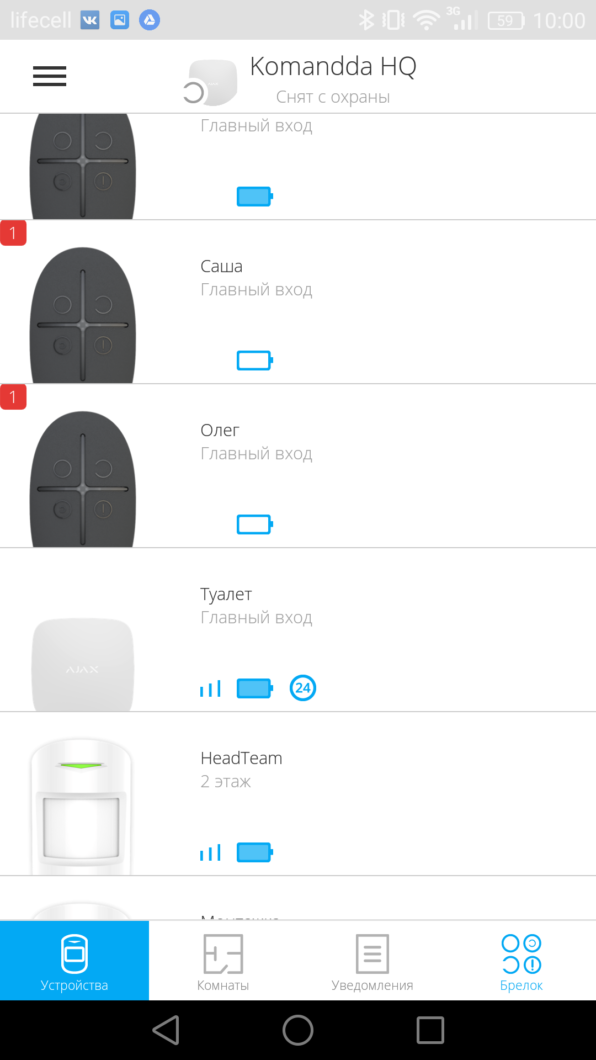Open HeadTeam motion detector entry
The height and width of the screenshot is (1060, 596).
pyautogui.click(x=298, y=794)
